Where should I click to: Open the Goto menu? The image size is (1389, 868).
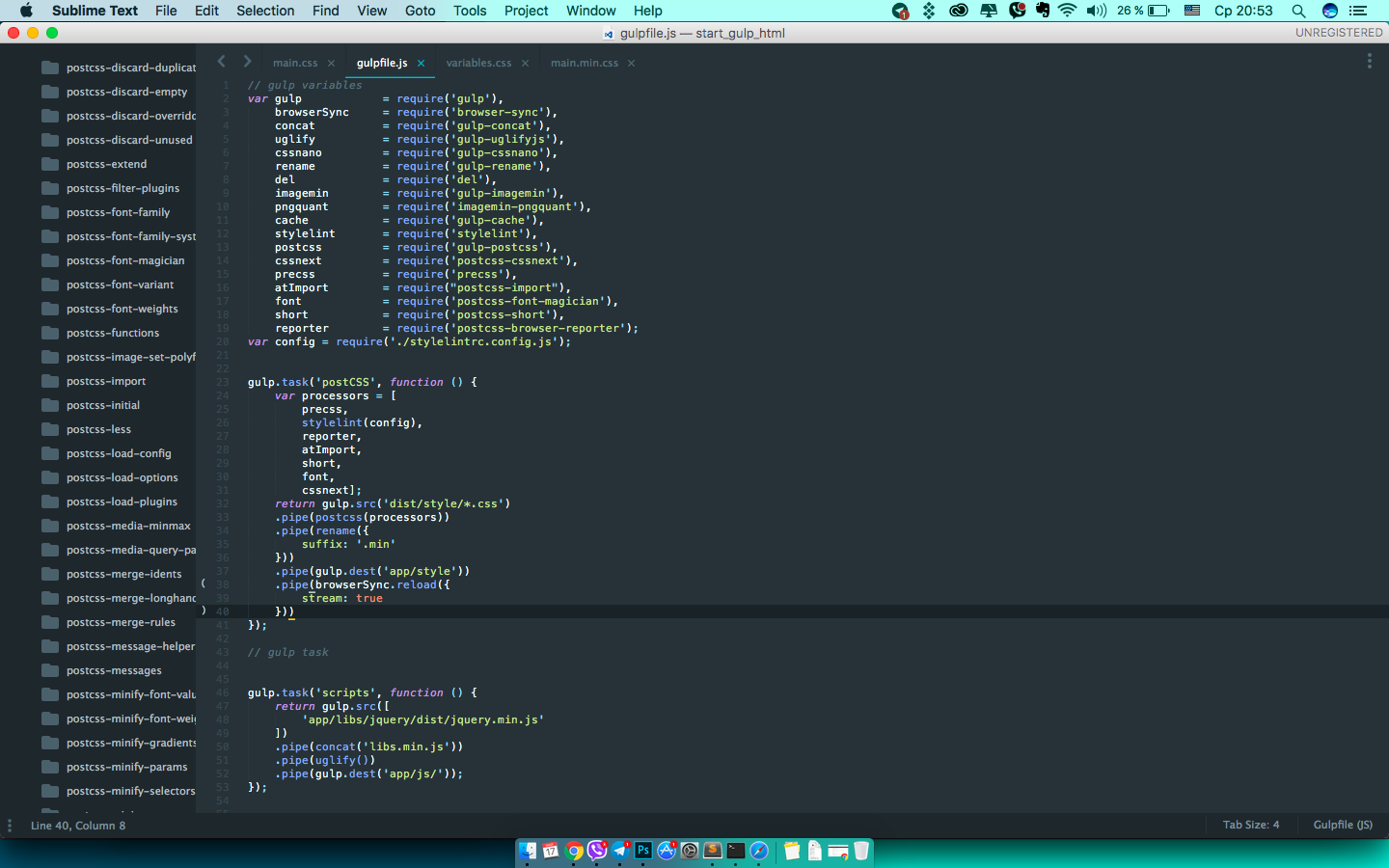coord(420,11)
